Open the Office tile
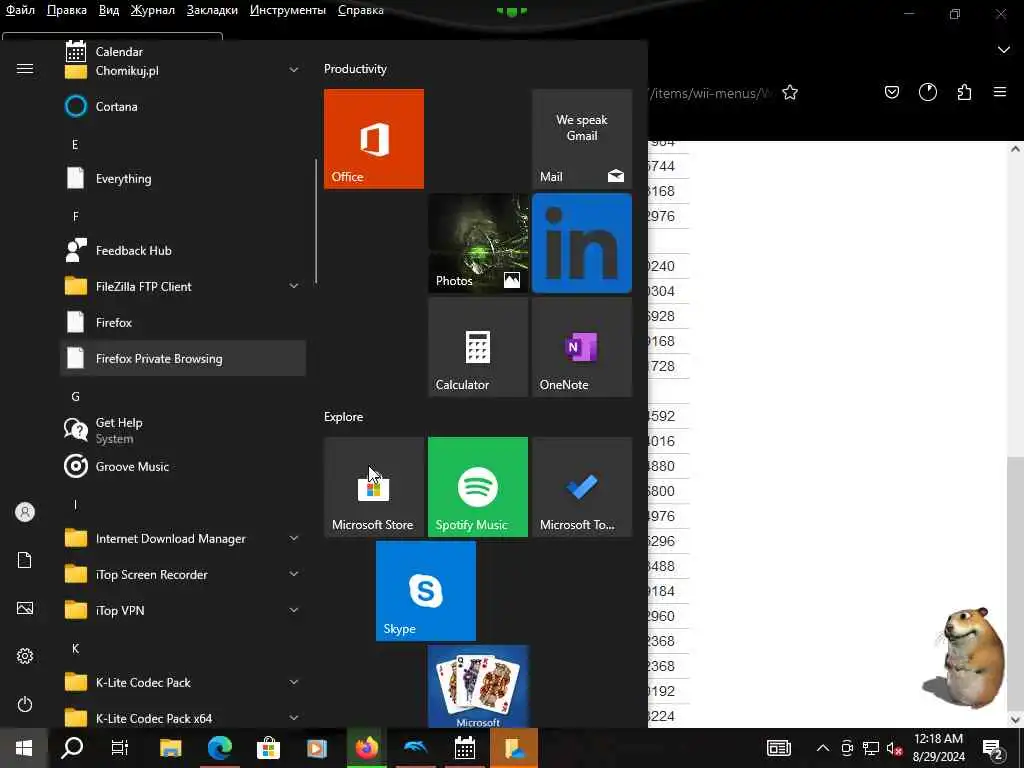 click(x=374, y=138)
